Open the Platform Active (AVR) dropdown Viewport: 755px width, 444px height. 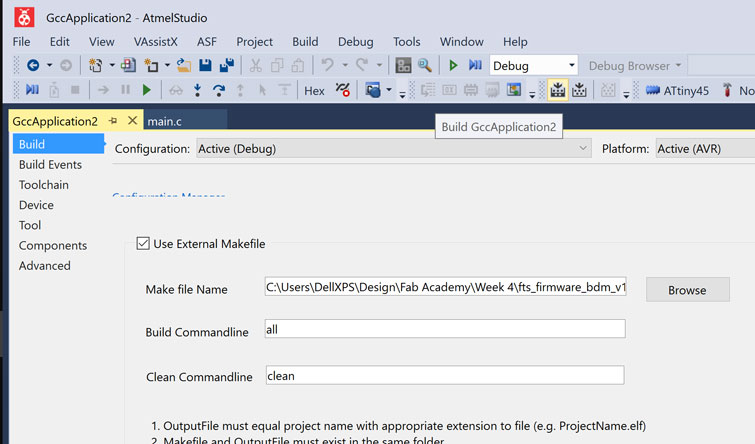click(x=706, y=149)
